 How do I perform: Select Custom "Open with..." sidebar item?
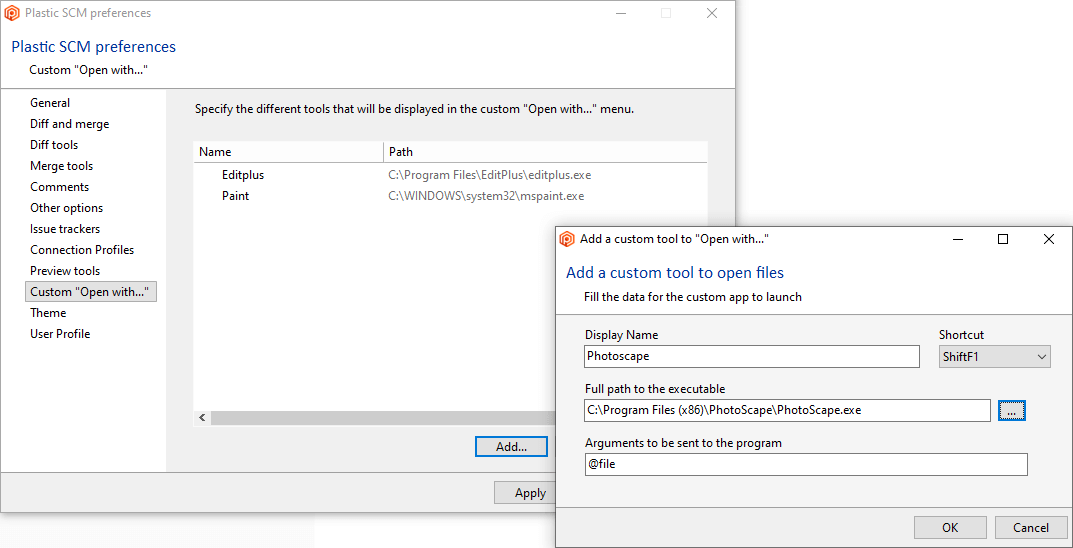click(91, 292)
